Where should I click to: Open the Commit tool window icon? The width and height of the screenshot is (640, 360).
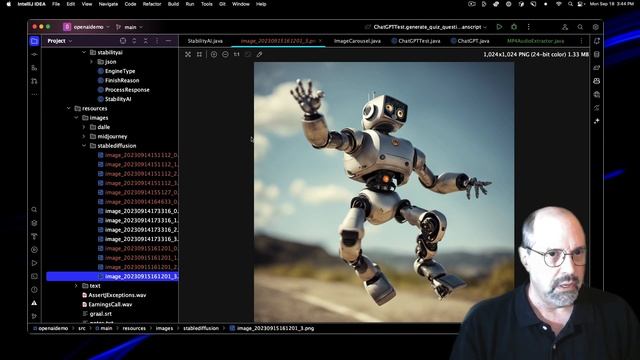click(x=34, y=54)
